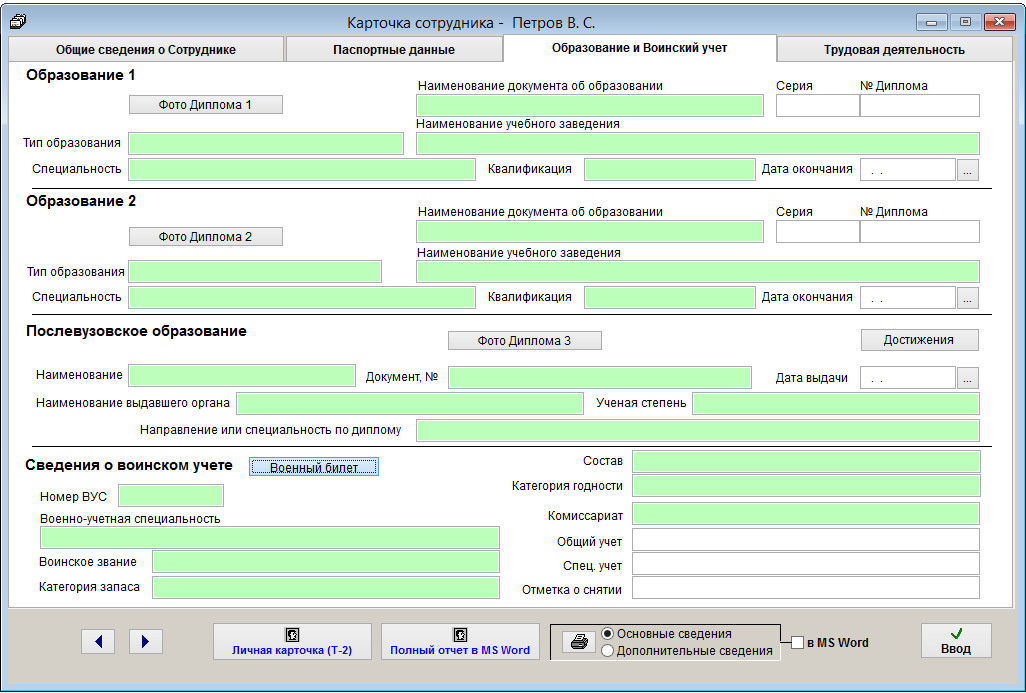This screenshot has height=693, width=1026.
Task: Click the Состав field
Action: (806, 461)
